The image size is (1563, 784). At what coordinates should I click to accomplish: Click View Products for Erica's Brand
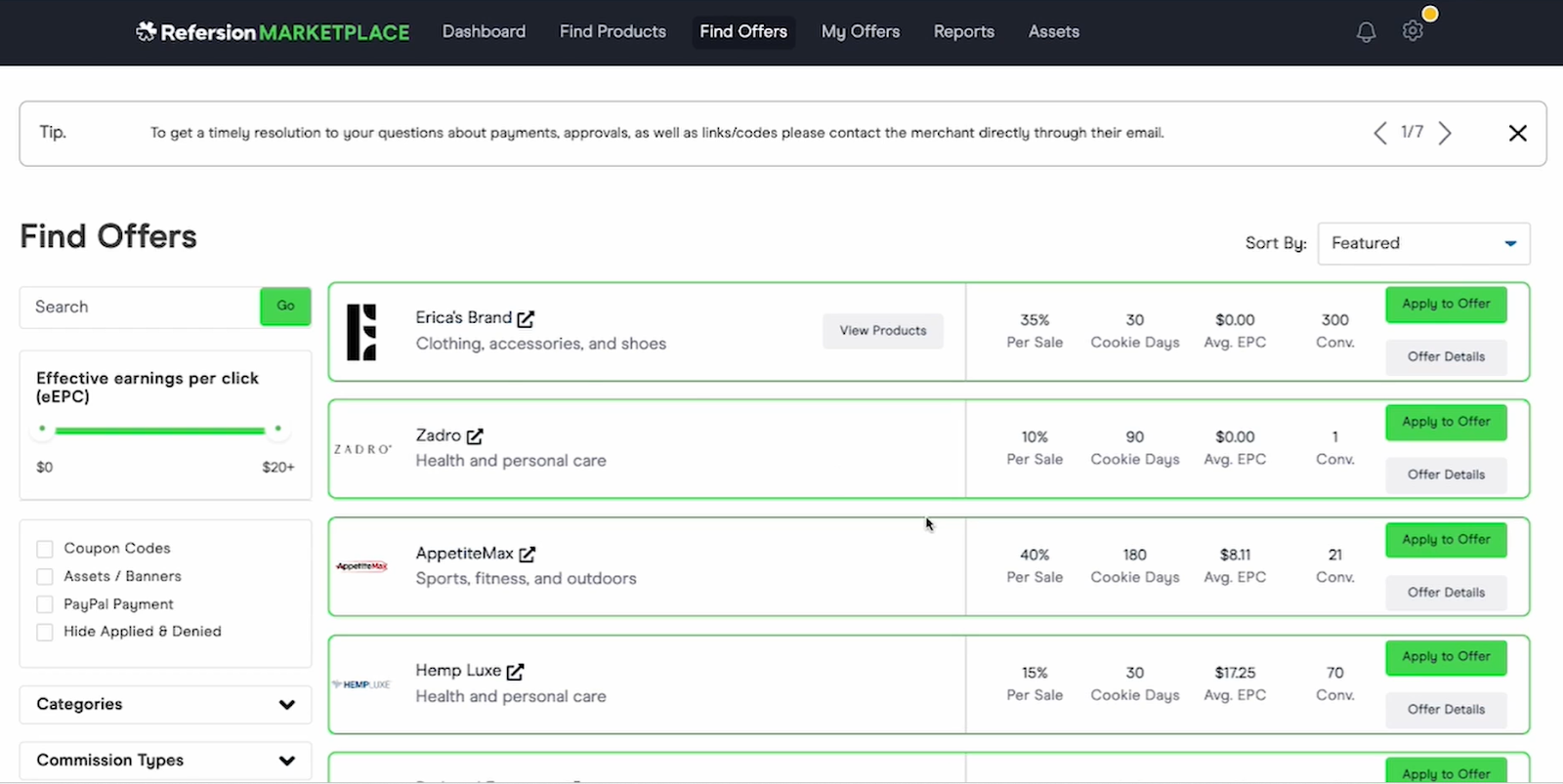882,331
